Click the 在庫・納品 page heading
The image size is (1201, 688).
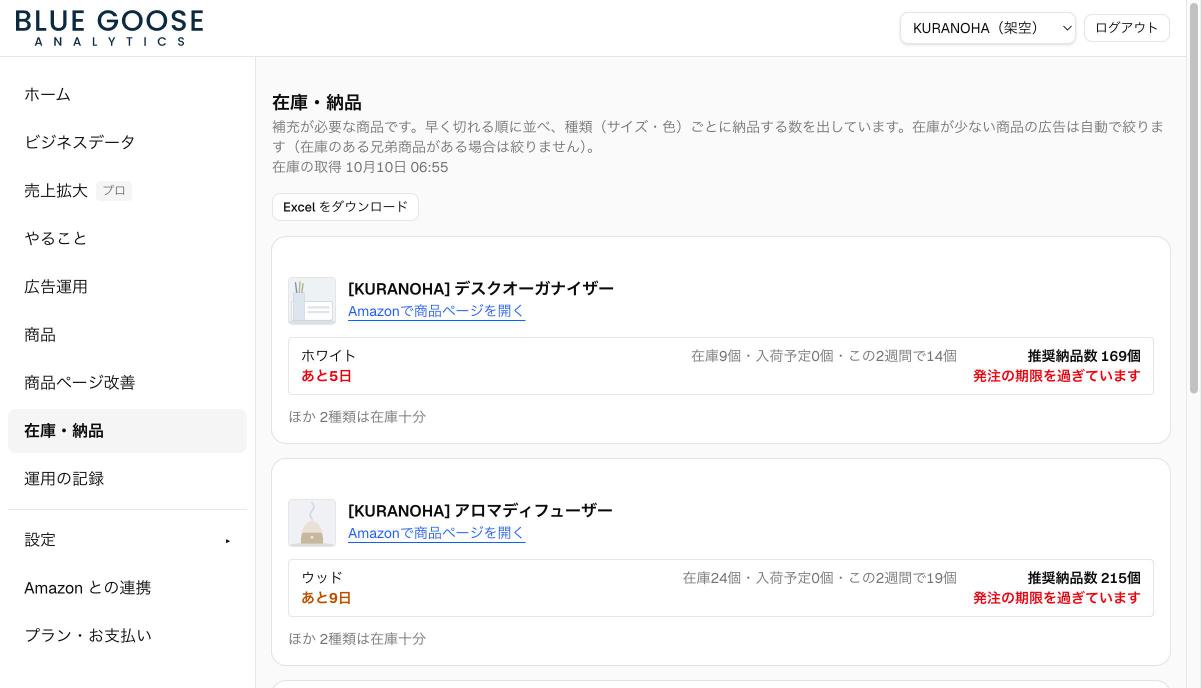[x=317, y=102]
